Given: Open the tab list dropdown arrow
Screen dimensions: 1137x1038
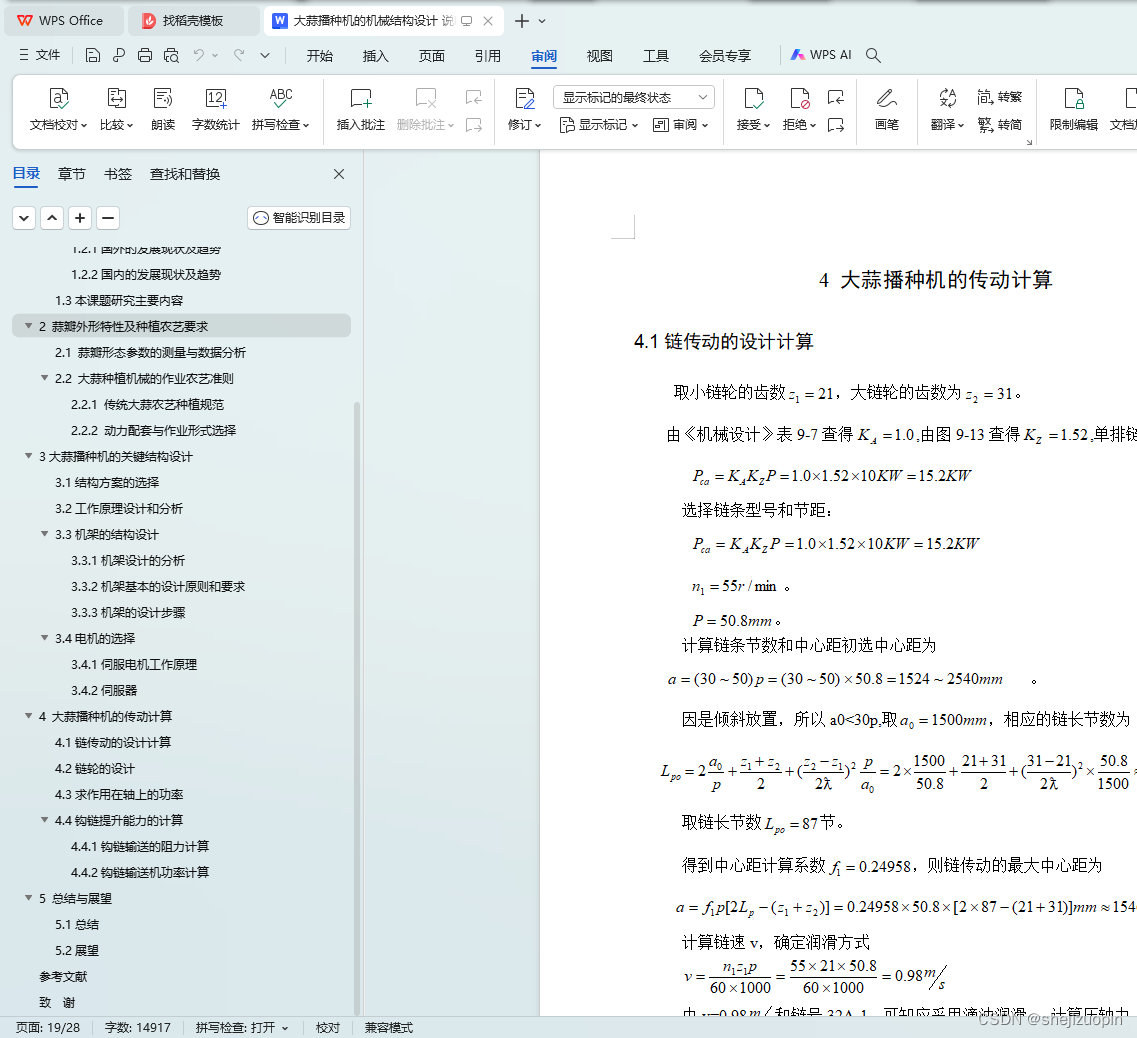Looking at the screenshot, I should (x=542, y=21).
